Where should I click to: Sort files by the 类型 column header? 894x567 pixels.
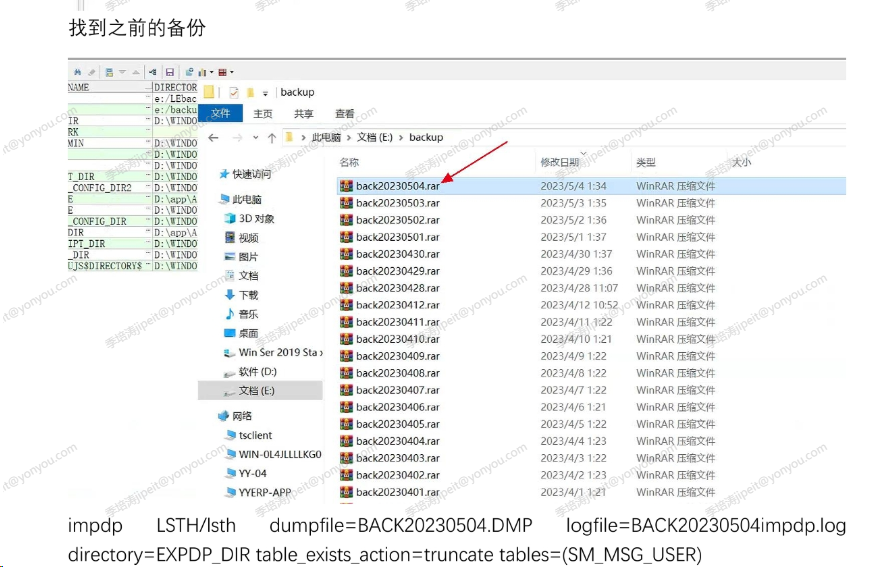click(646, 163)
